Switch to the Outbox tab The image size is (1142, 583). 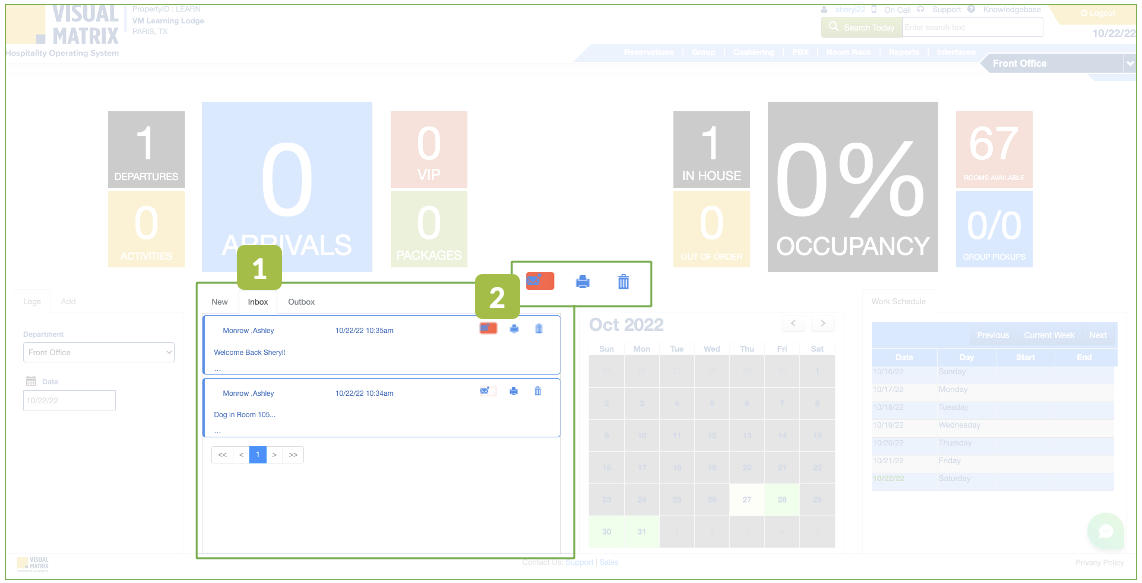tap(301, 302)
